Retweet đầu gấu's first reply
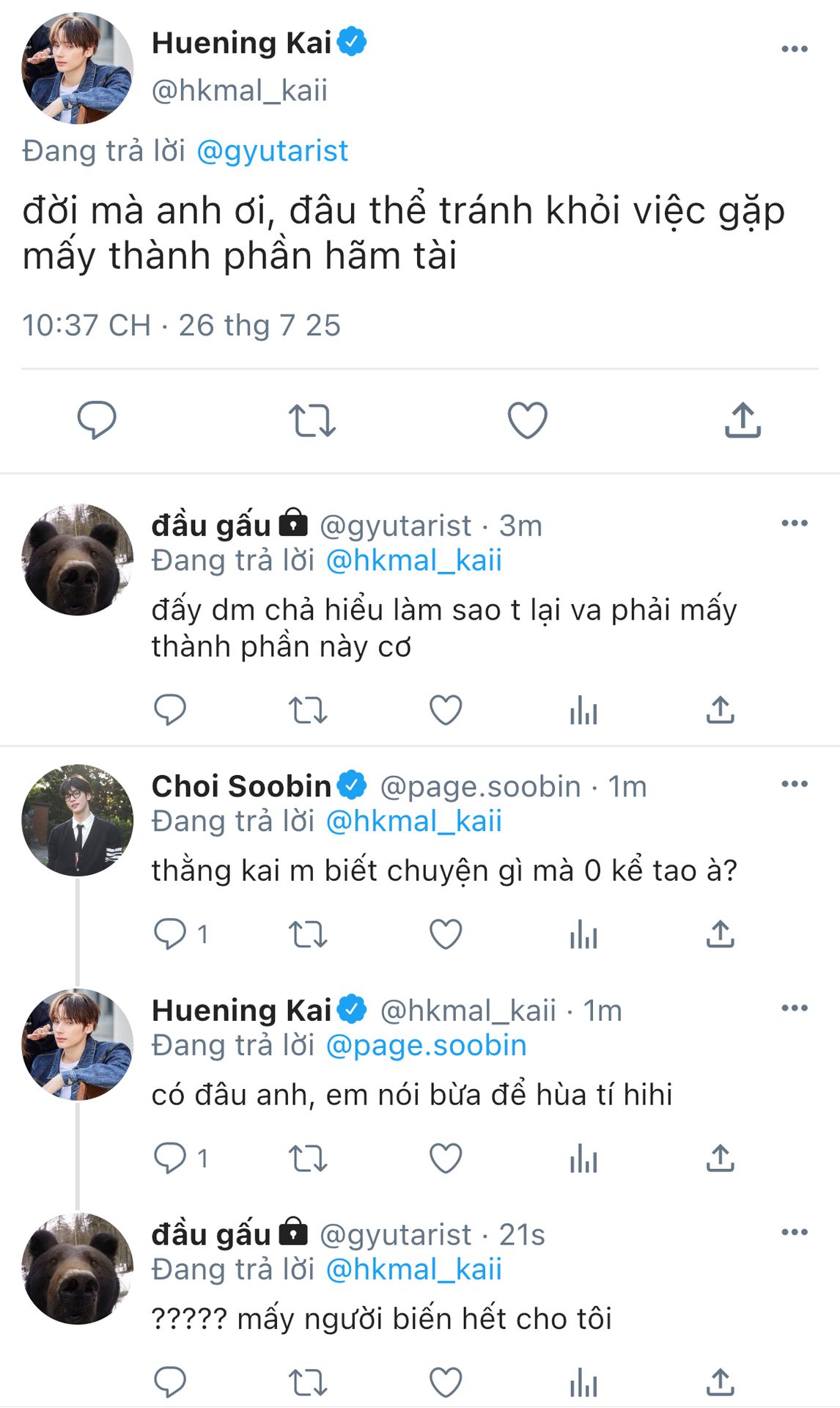This screenshot has height=1408, width=840. (x=307, y=711)
